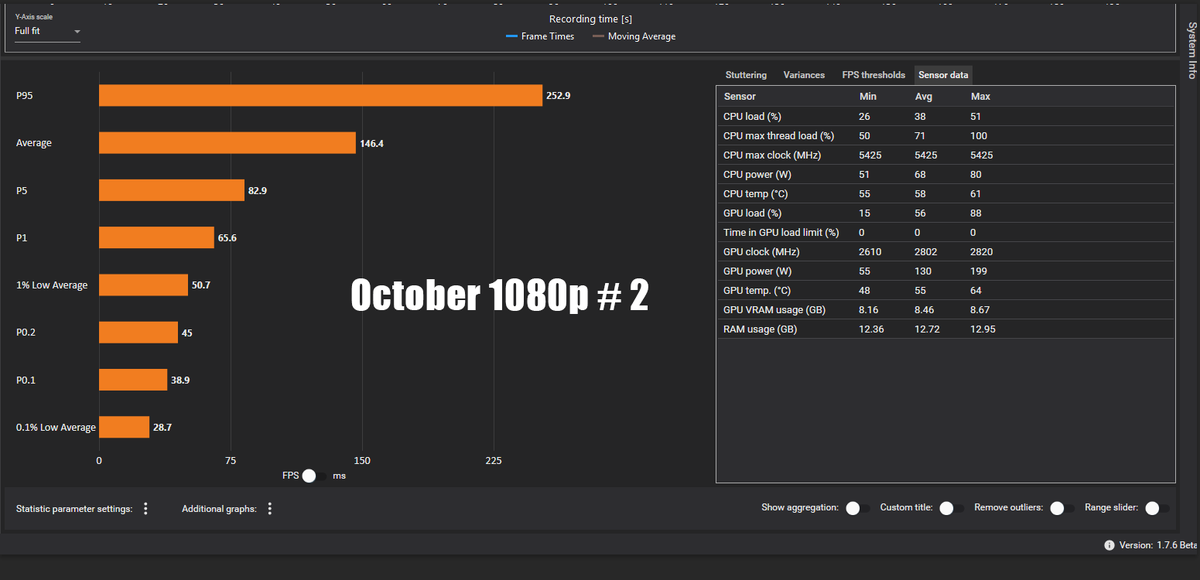
Task: Select the GPU temp. (°C) row
Action: pyautogui.click(x=945, y=289)
